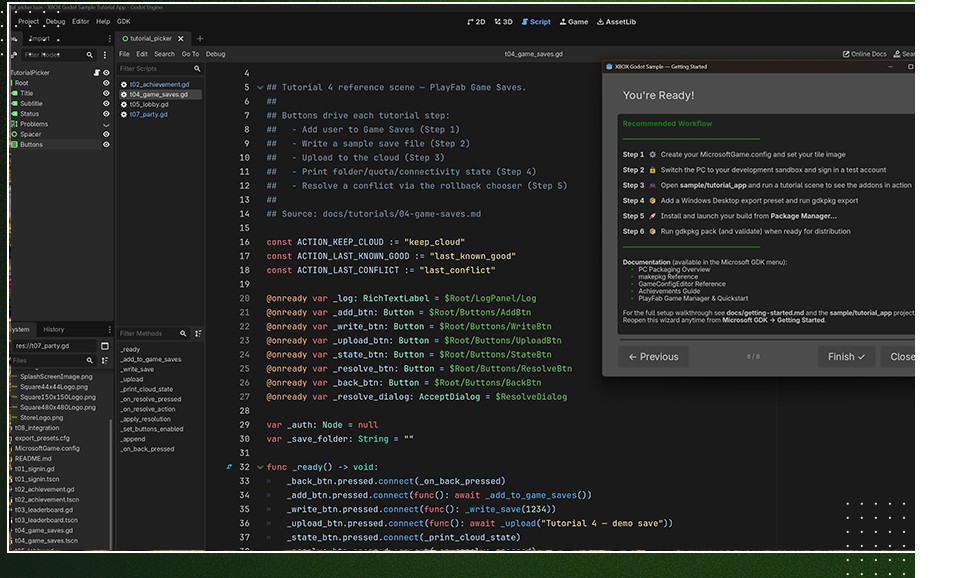The height and width of the screenshot is (578, 955).
Task: Open file sort options in FileSystem dock
Action: tap(104, 361)
